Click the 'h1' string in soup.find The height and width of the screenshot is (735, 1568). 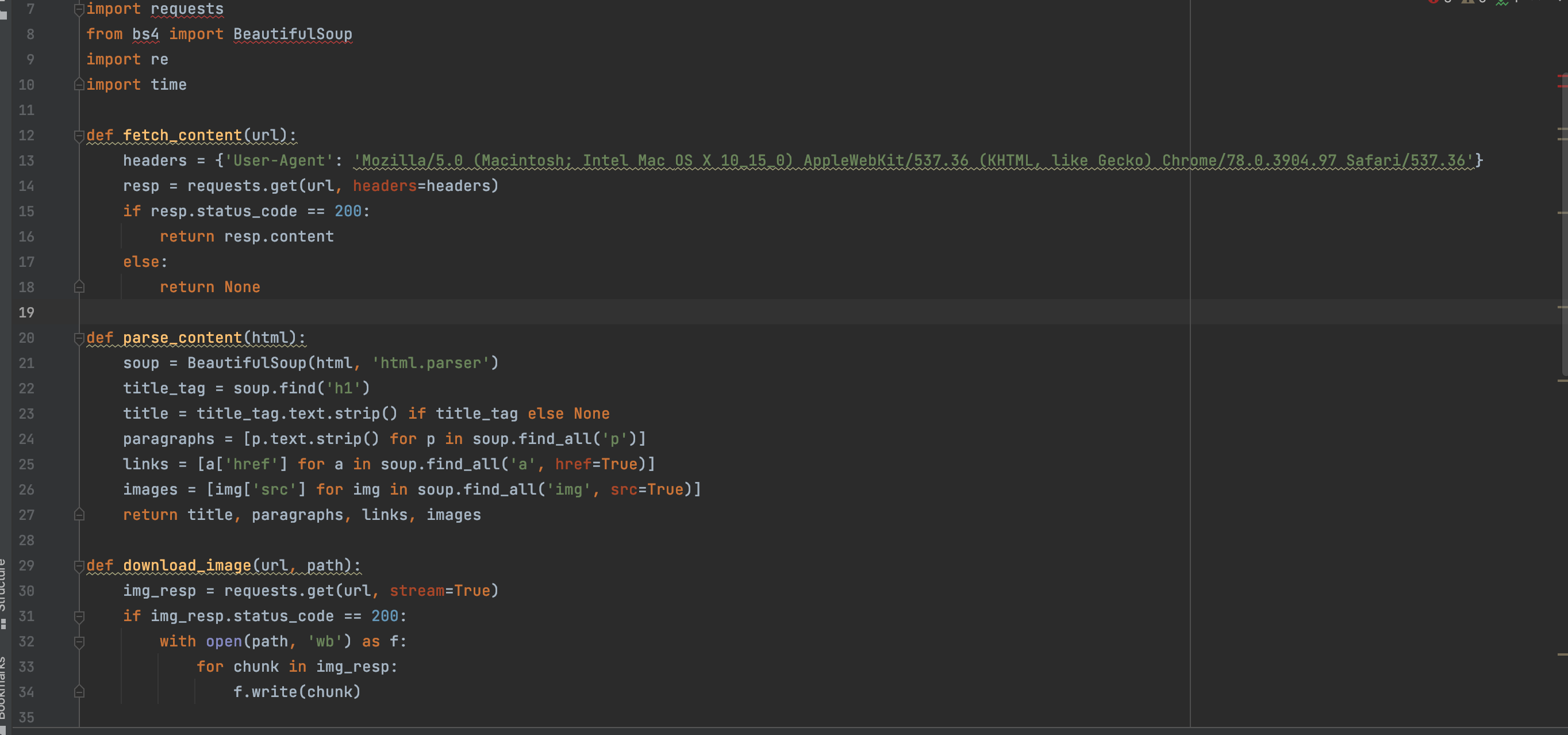click(343, 389)
